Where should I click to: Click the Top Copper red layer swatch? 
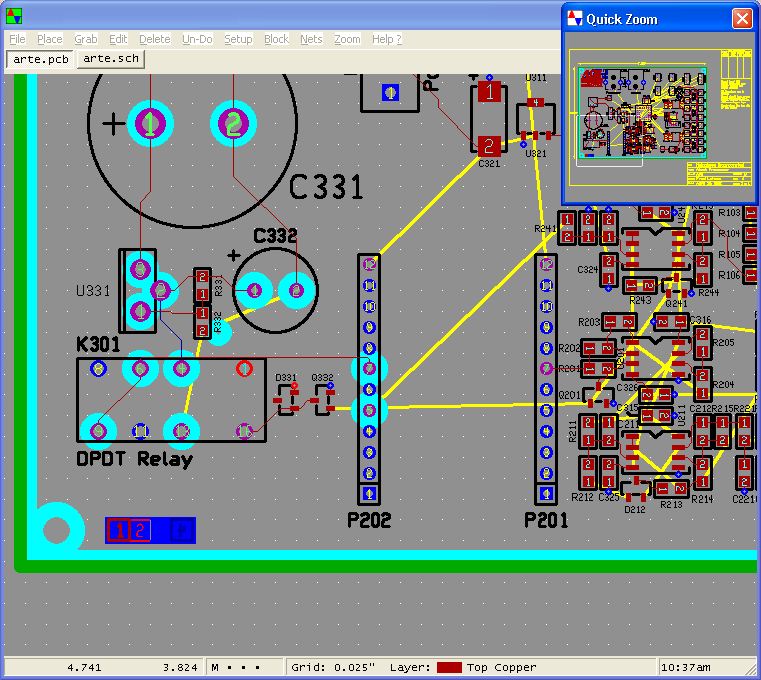click(449, 667)
